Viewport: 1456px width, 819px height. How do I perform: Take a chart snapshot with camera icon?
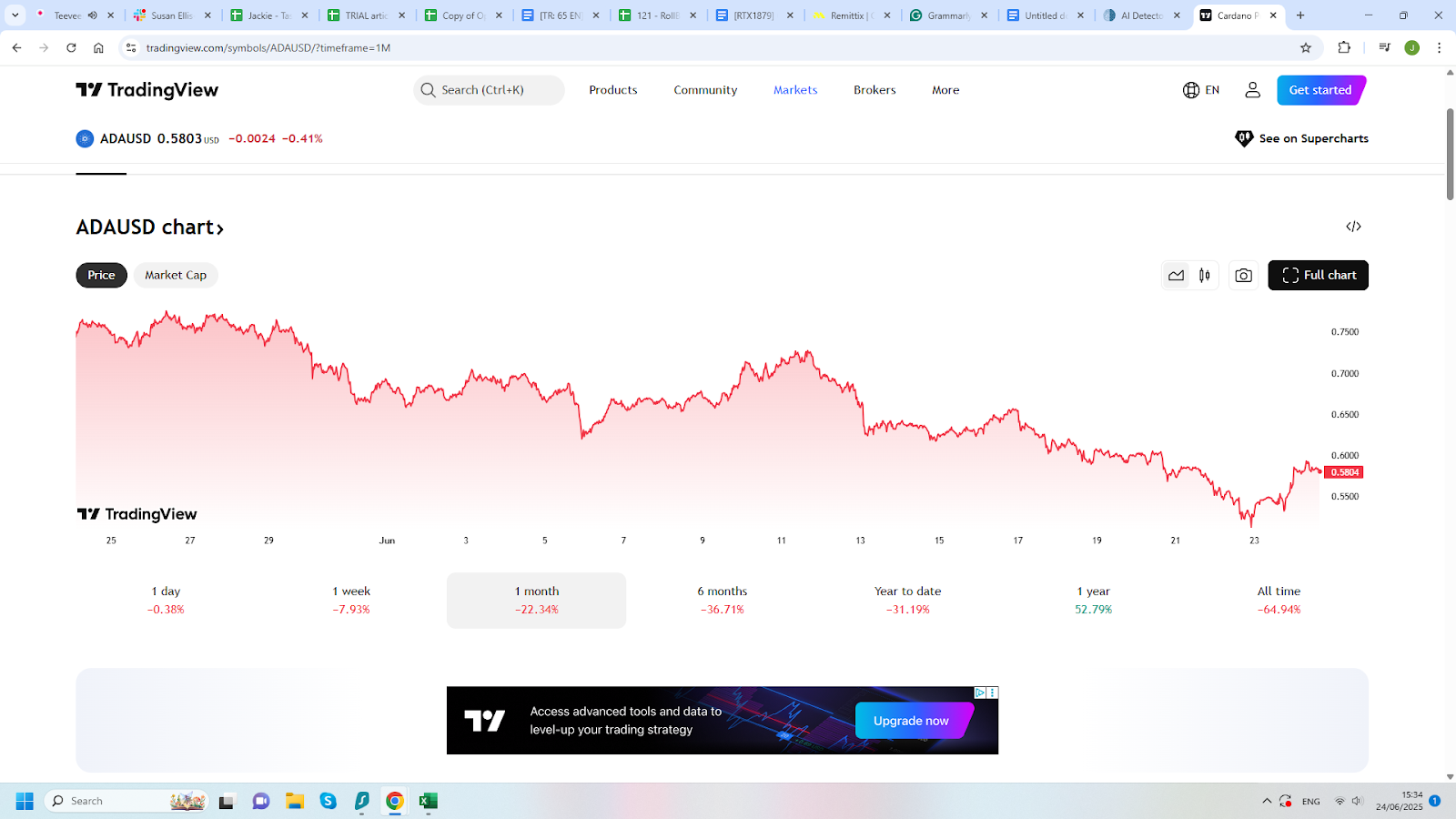[x=1243, y=276]
